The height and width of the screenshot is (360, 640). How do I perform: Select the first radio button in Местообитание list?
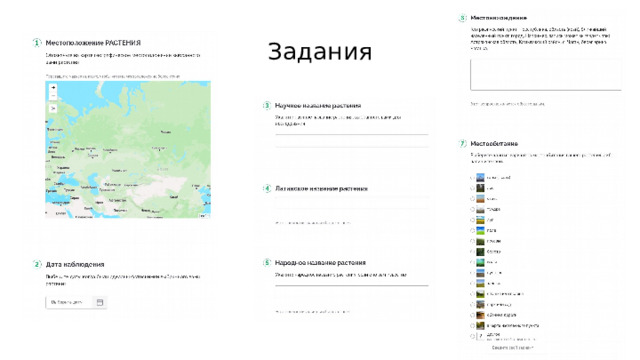473,178
